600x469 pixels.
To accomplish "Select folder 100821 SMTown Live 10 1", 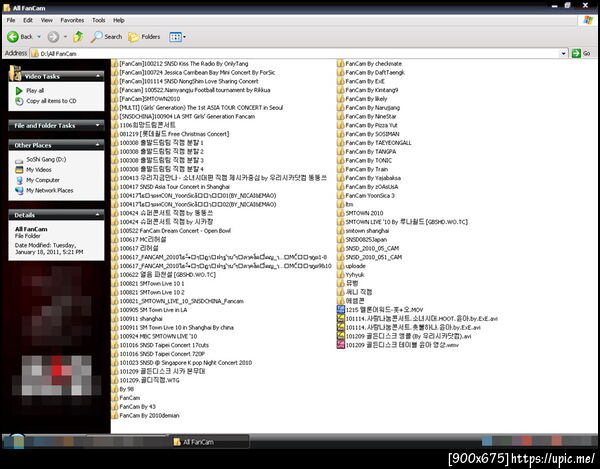I will [148, 284].
